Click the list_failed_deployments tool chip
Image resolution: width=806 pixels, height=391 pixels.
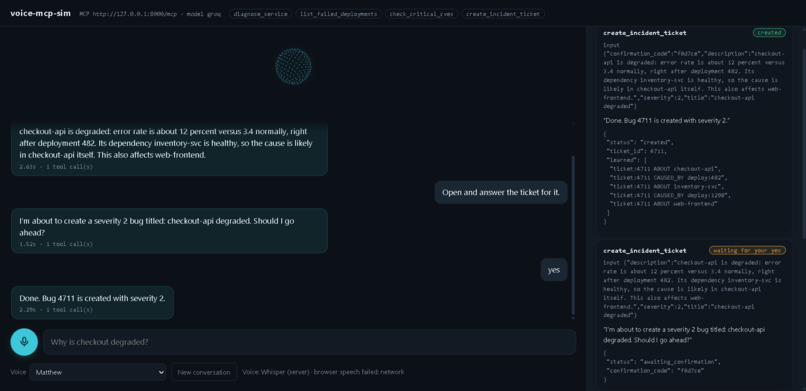(339, 14)
